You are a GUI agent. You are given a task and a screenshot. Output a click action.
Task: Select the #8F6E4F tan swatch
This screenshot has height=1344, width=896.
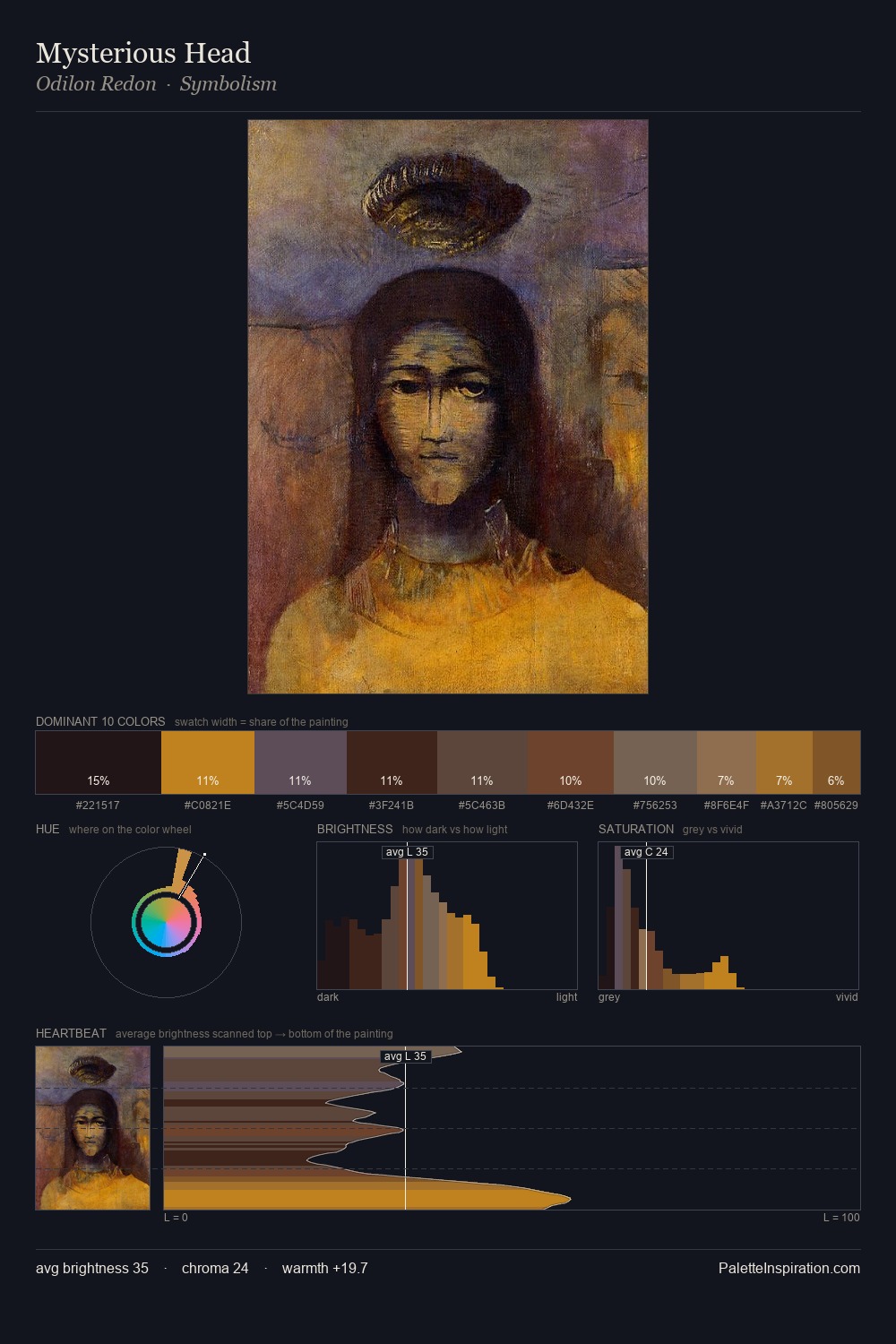click(727, 762)
